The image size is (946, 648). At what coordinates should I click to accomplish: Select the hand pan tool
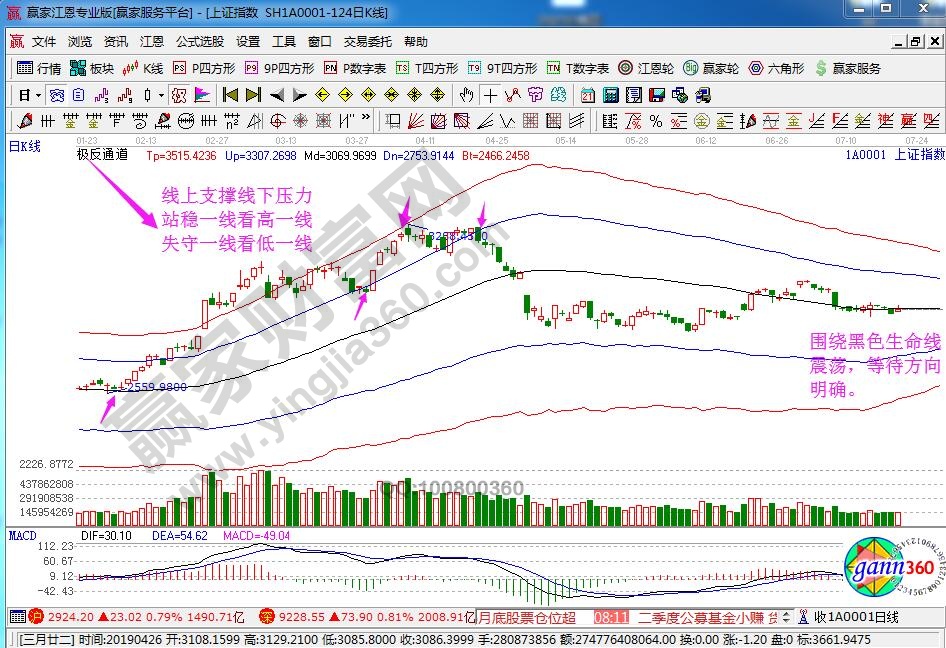click(466, 95)
